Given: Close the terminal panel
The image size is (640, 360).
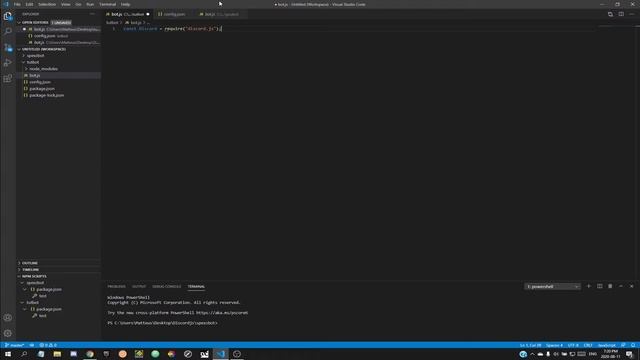Looking at the screenshot, I should [631, 286].
